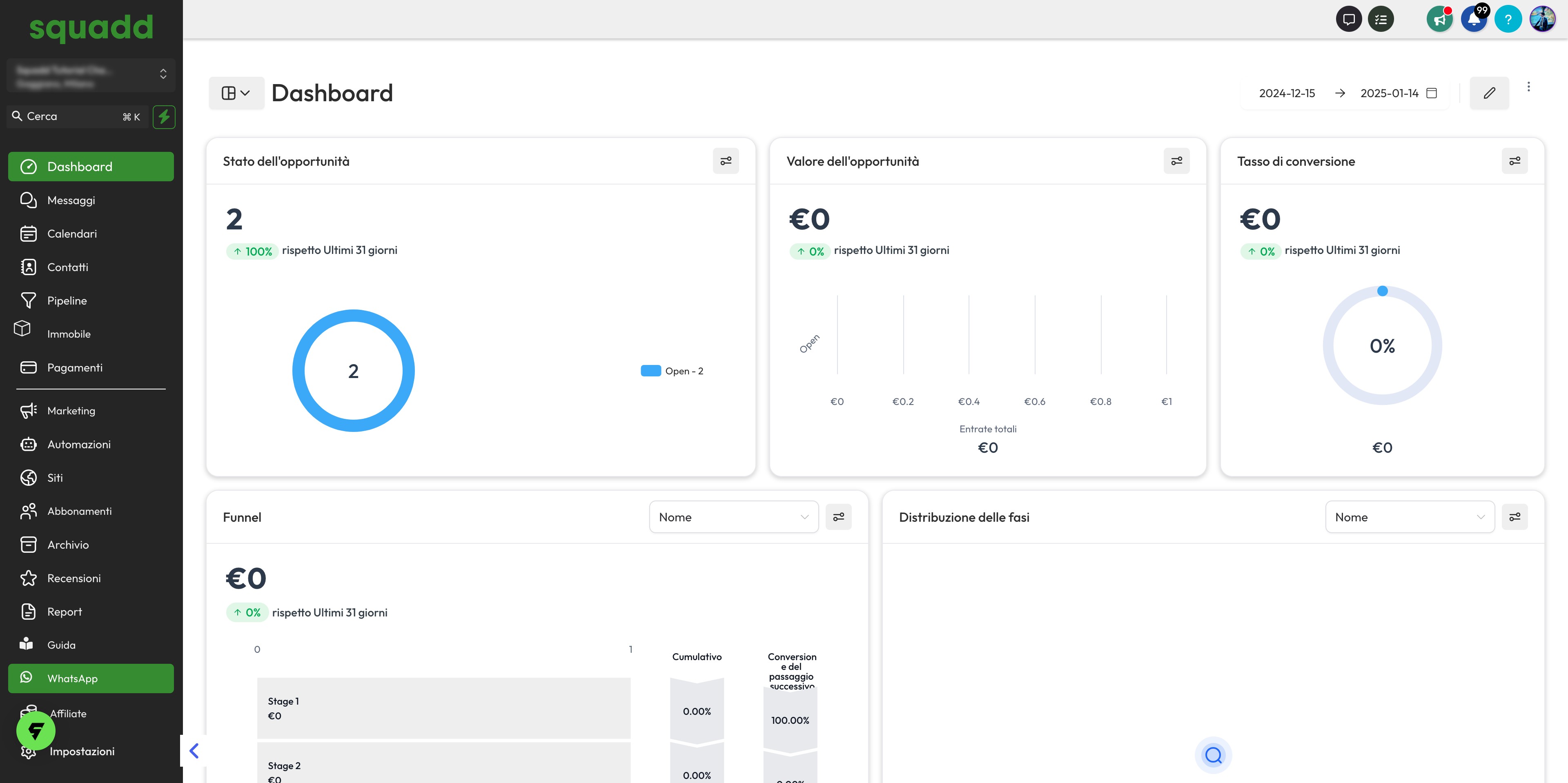This screenshot has width=1568, height=783.
Task: Open Automazioni menu item
Action: click(x=79, y=444)
